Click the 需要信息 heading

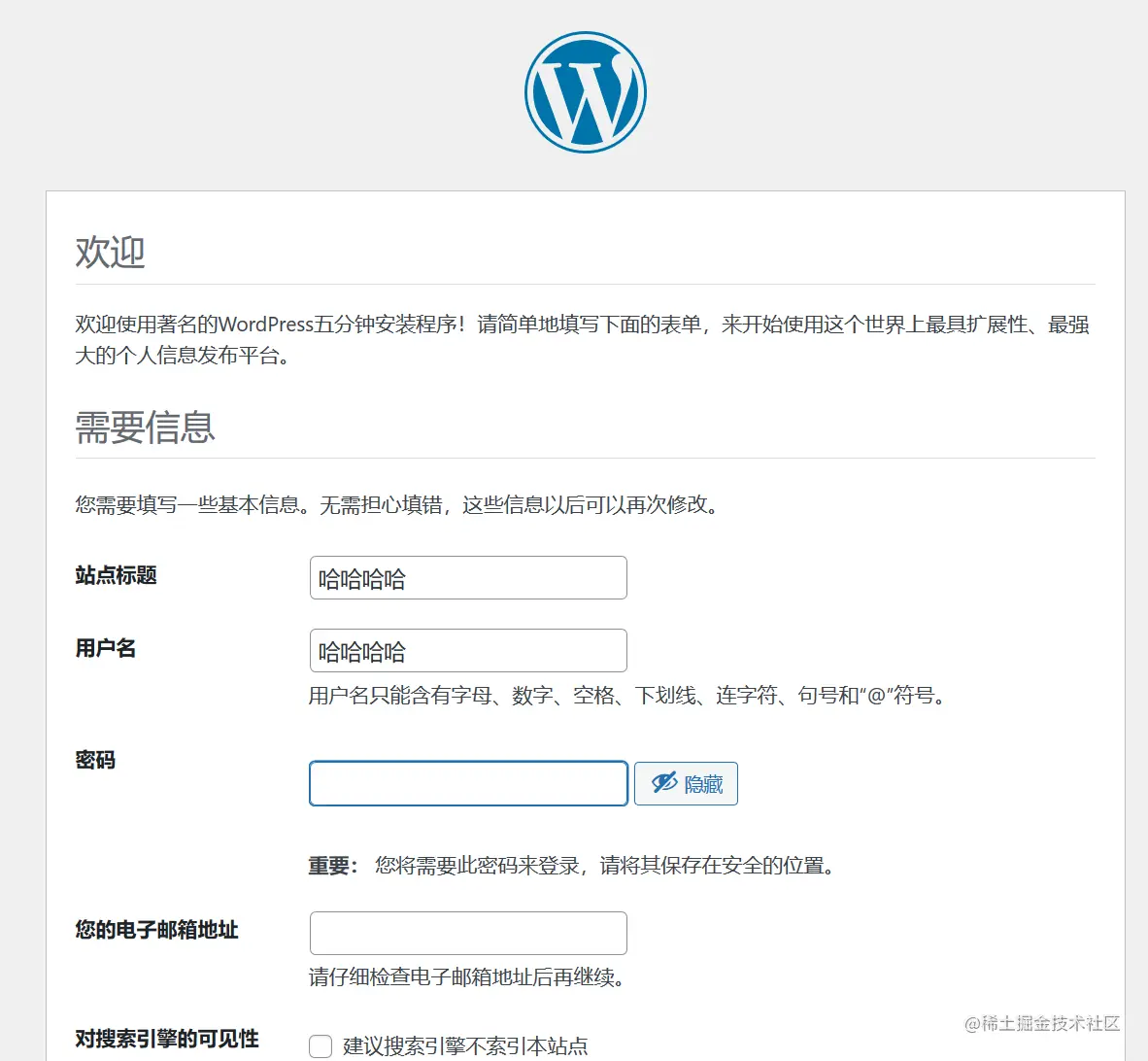pos(145,427)
